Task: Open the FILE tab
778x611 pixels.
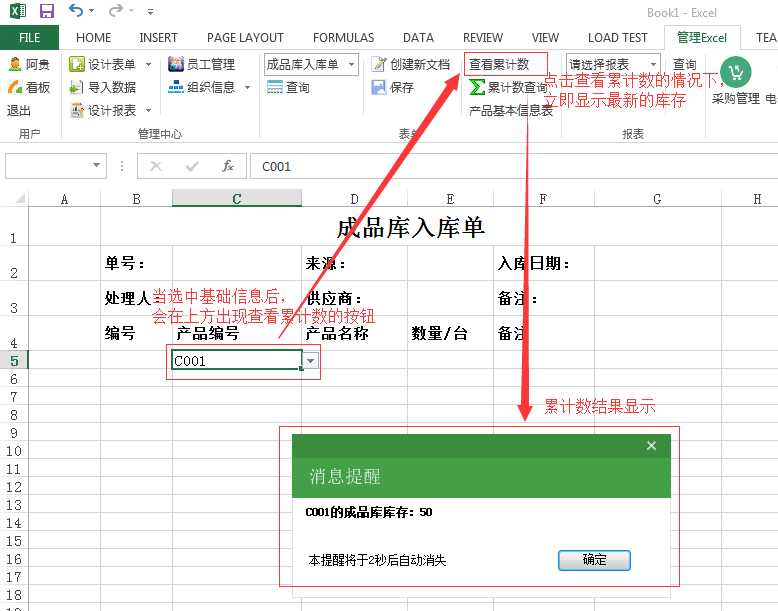Action: 29,38
